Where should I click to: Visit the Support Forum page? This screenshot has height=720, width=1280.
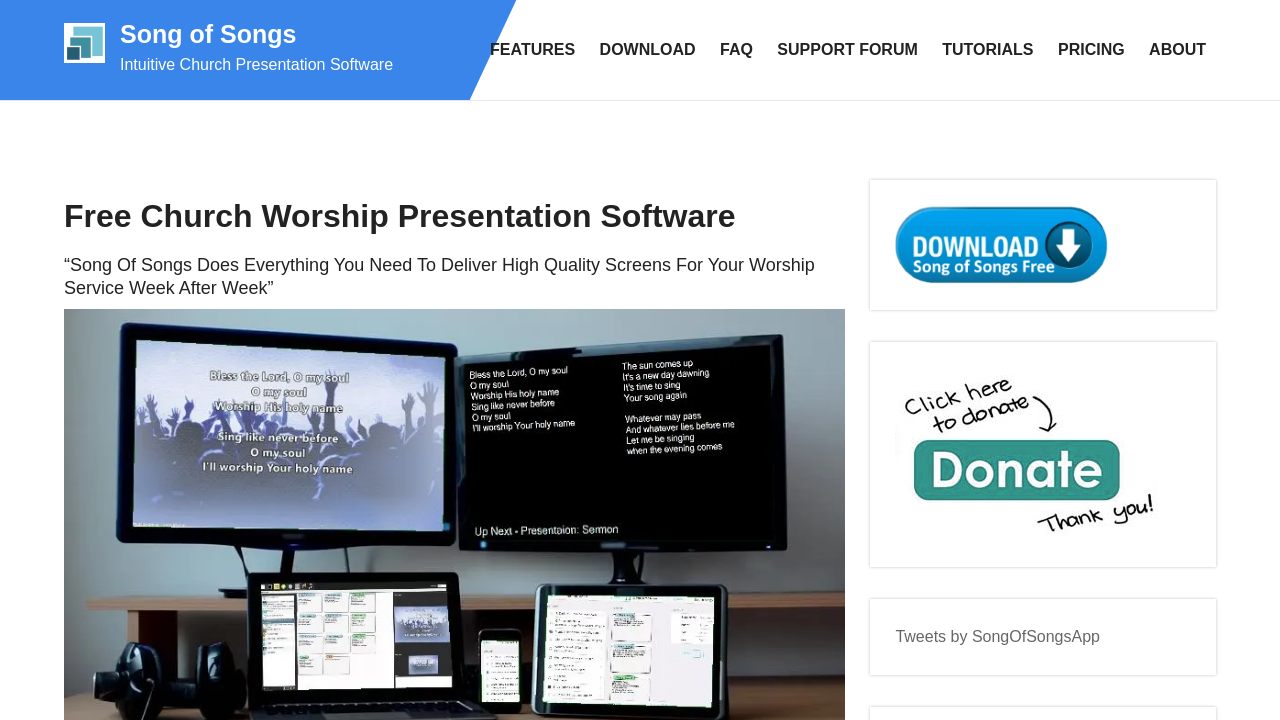point(847,50)
